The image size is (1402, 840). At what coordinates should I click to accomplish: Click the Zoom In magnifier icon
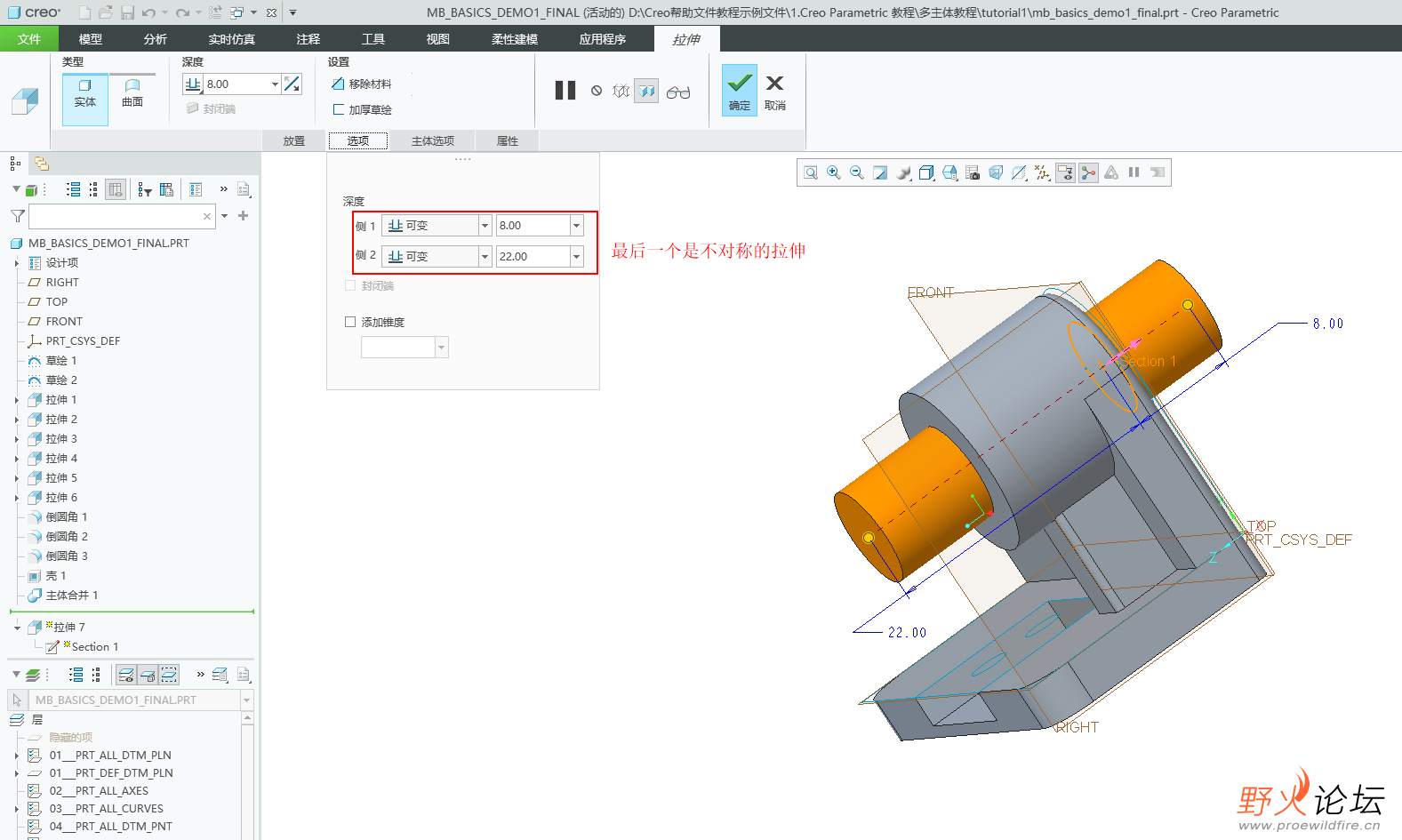(x=834, y=172)
